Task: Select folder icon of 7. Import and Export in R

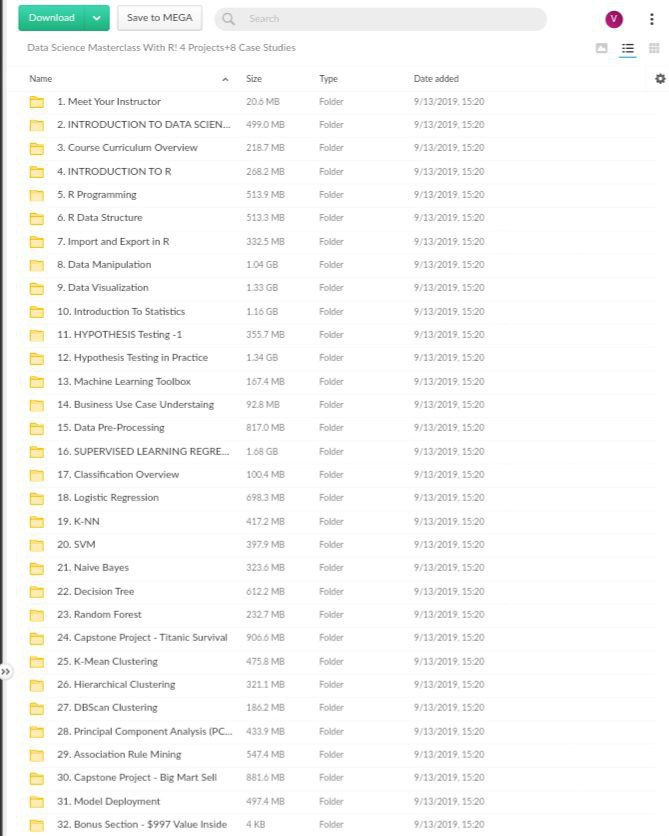Action: 37,242
